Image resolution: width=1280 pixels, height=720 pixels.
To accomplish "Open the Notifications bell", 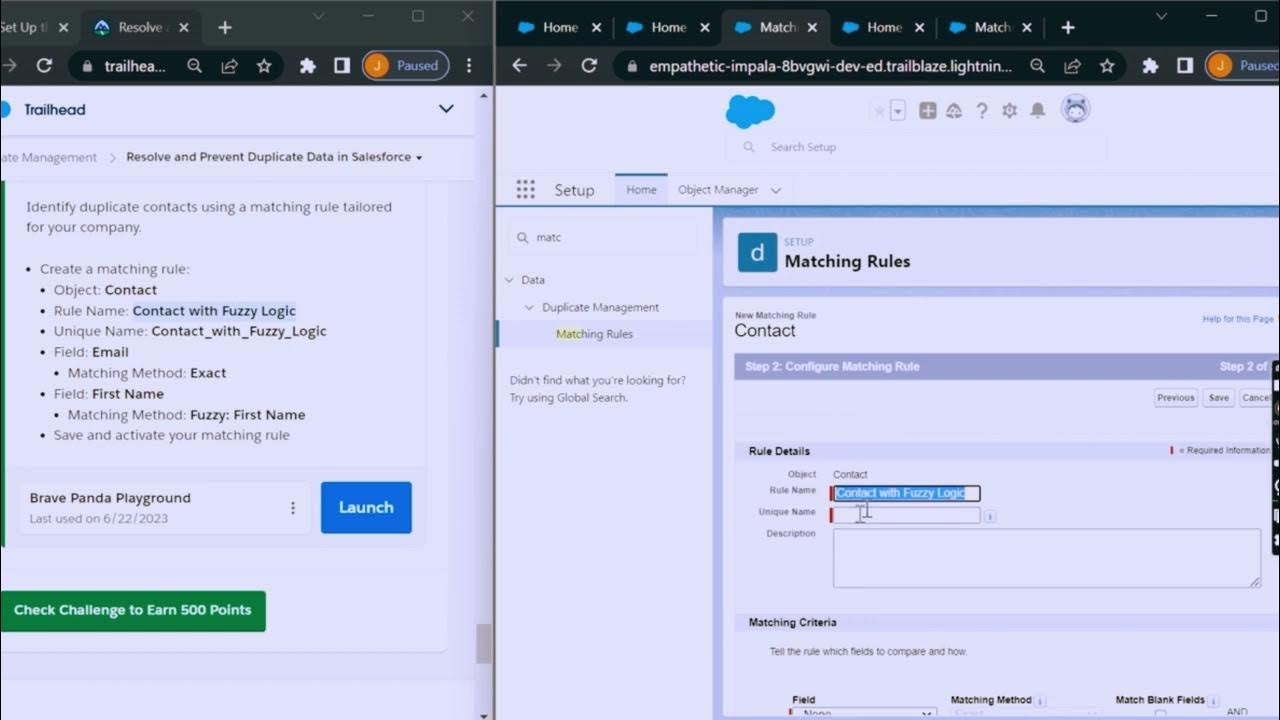I will pos(1038,111).
